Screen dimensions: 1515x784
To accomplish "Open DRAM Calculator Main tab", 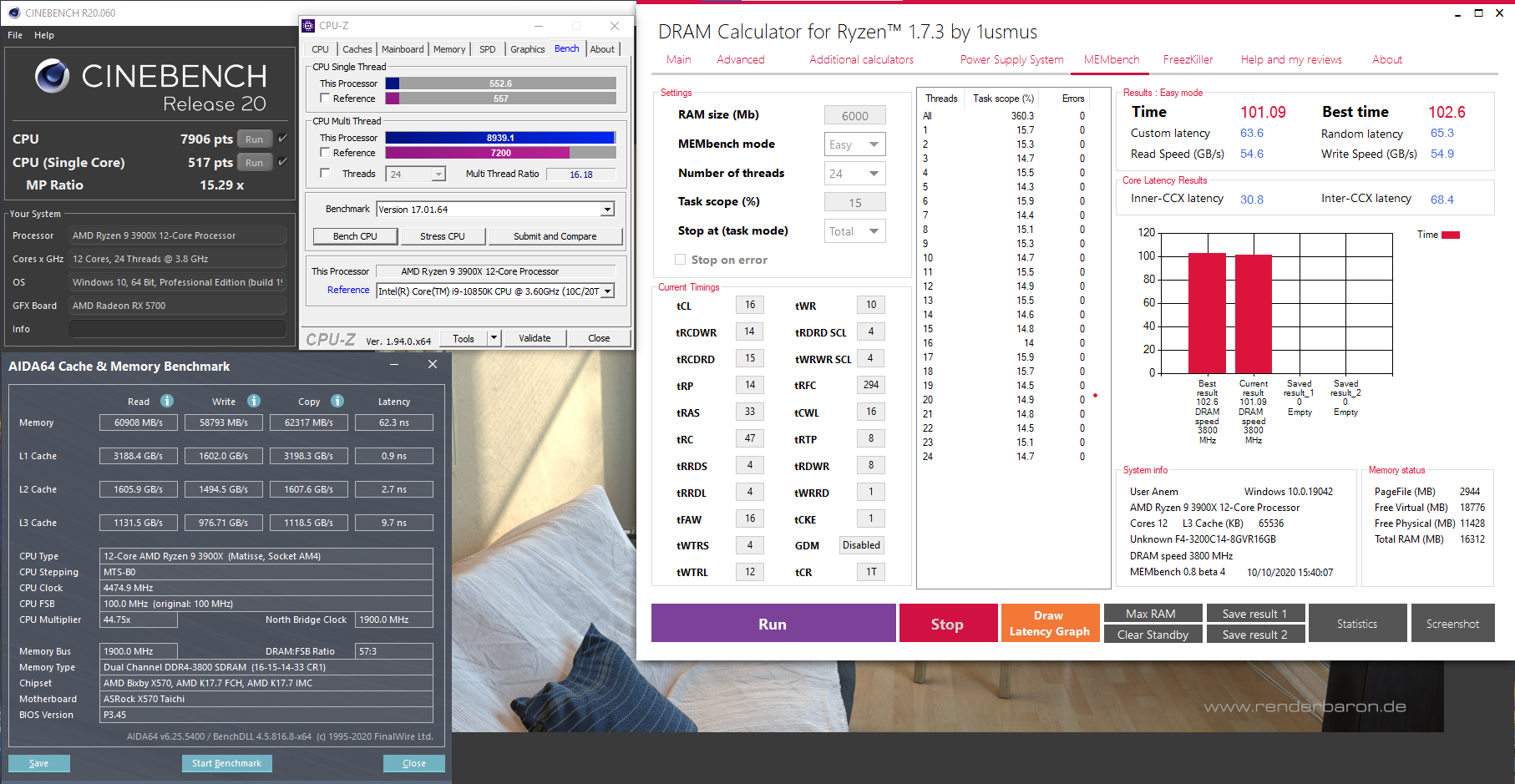I will (x=679, y=59).
